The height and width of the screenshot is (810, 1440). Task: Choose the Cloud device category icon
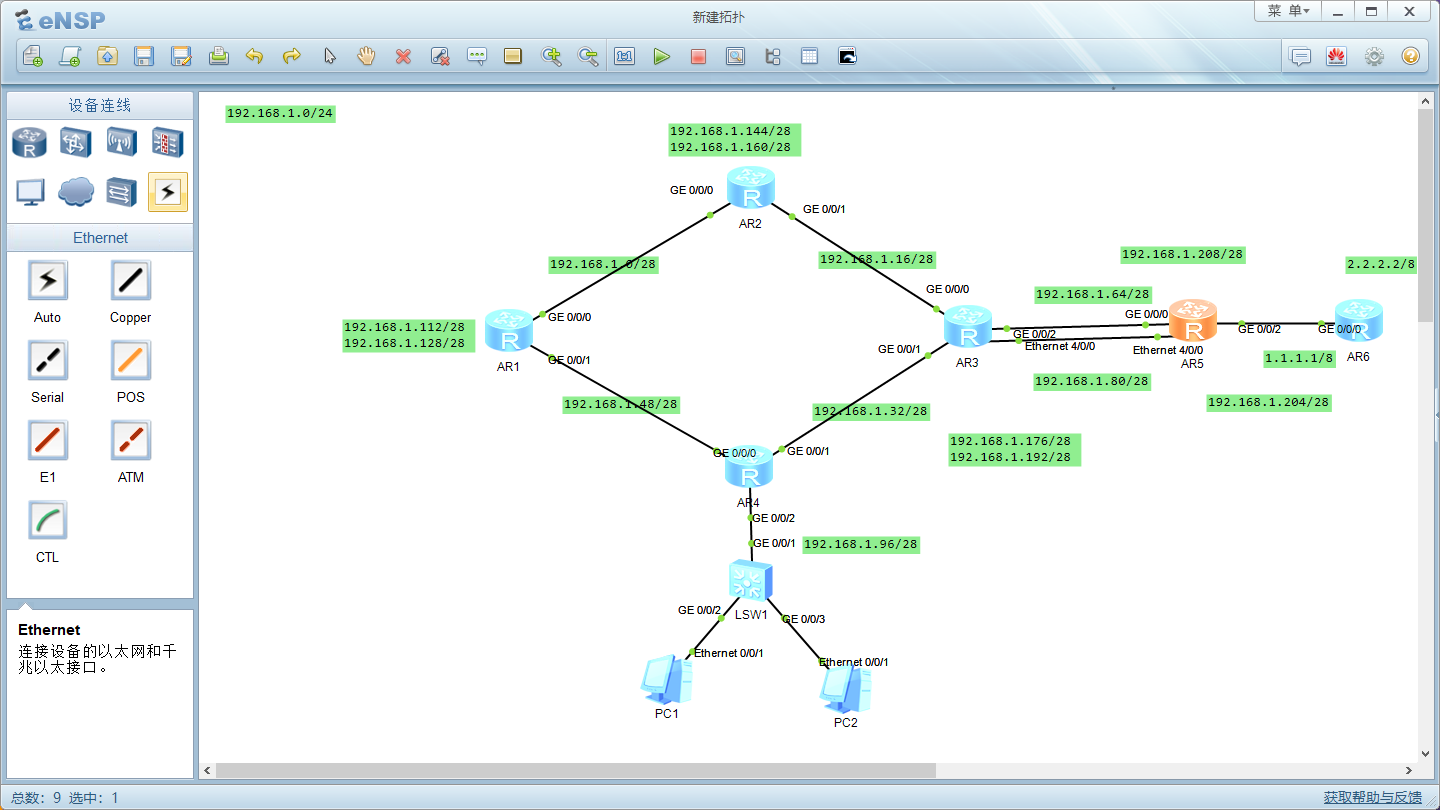tap(76, 192)
